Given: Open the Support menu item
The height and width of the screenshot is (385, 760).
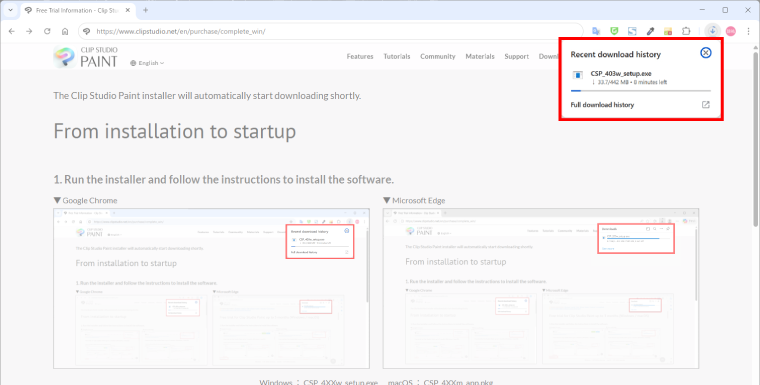Looking at the screenshot, I should coord(517,56).
